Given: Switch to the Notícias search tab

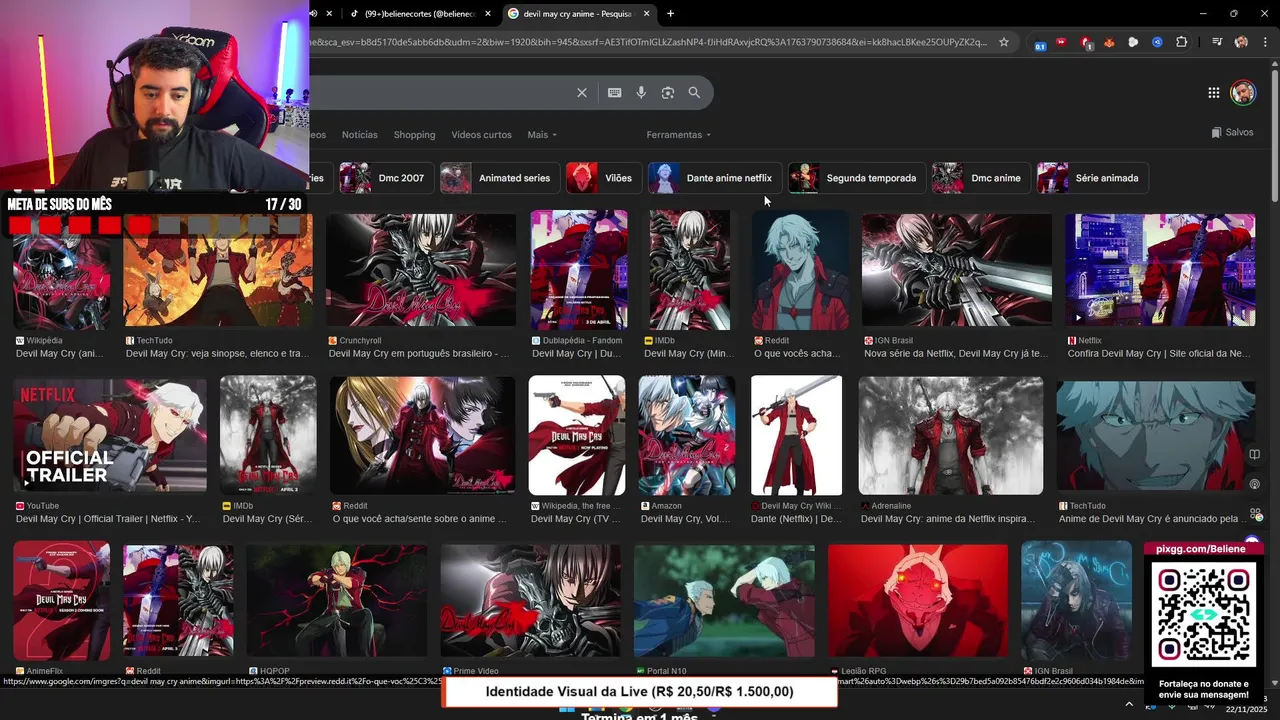Looking at the screenshot, I should [x=360, y=135].
